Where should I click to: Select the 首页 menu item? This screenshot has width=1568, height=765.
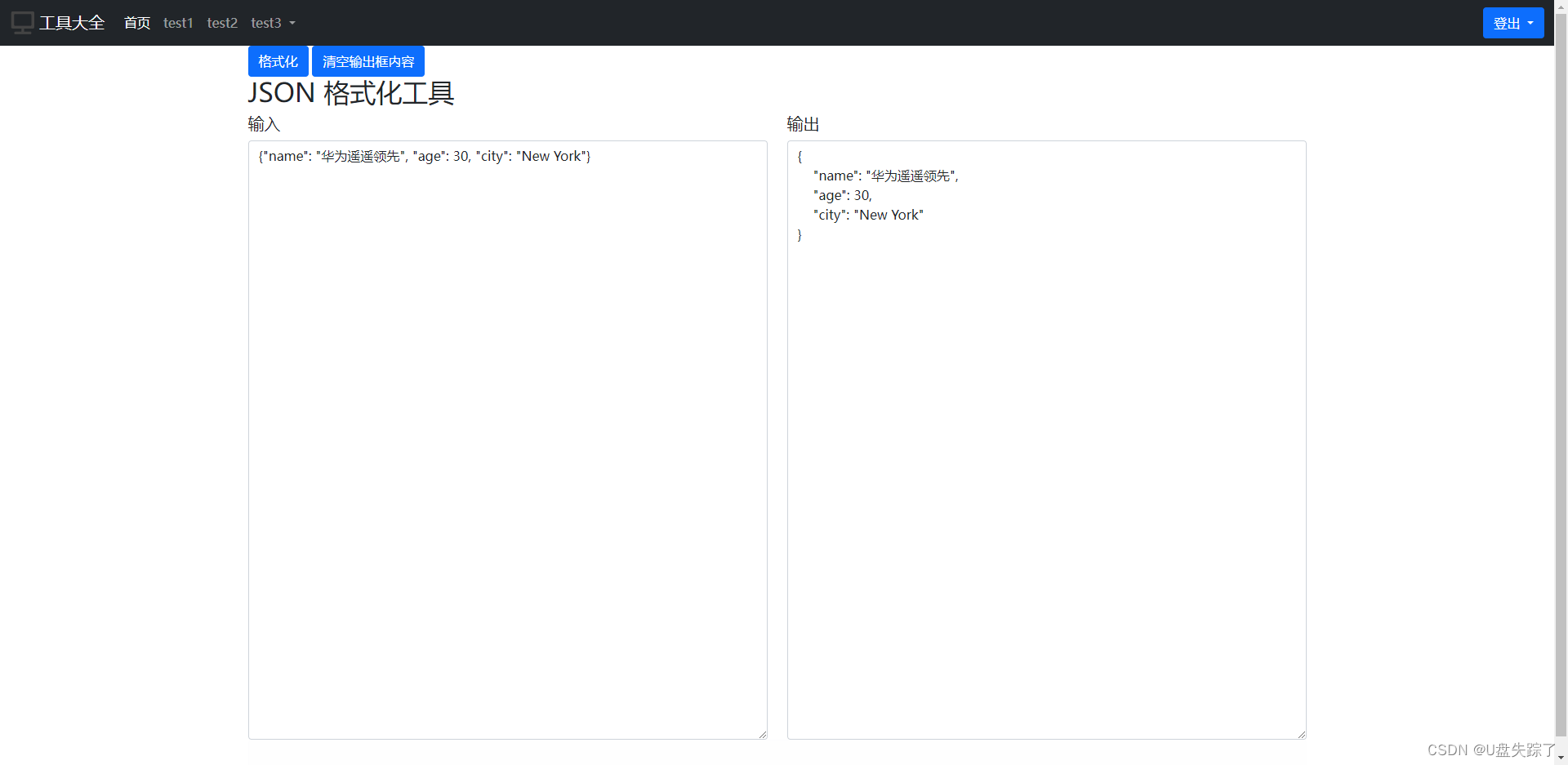(136, 23)
